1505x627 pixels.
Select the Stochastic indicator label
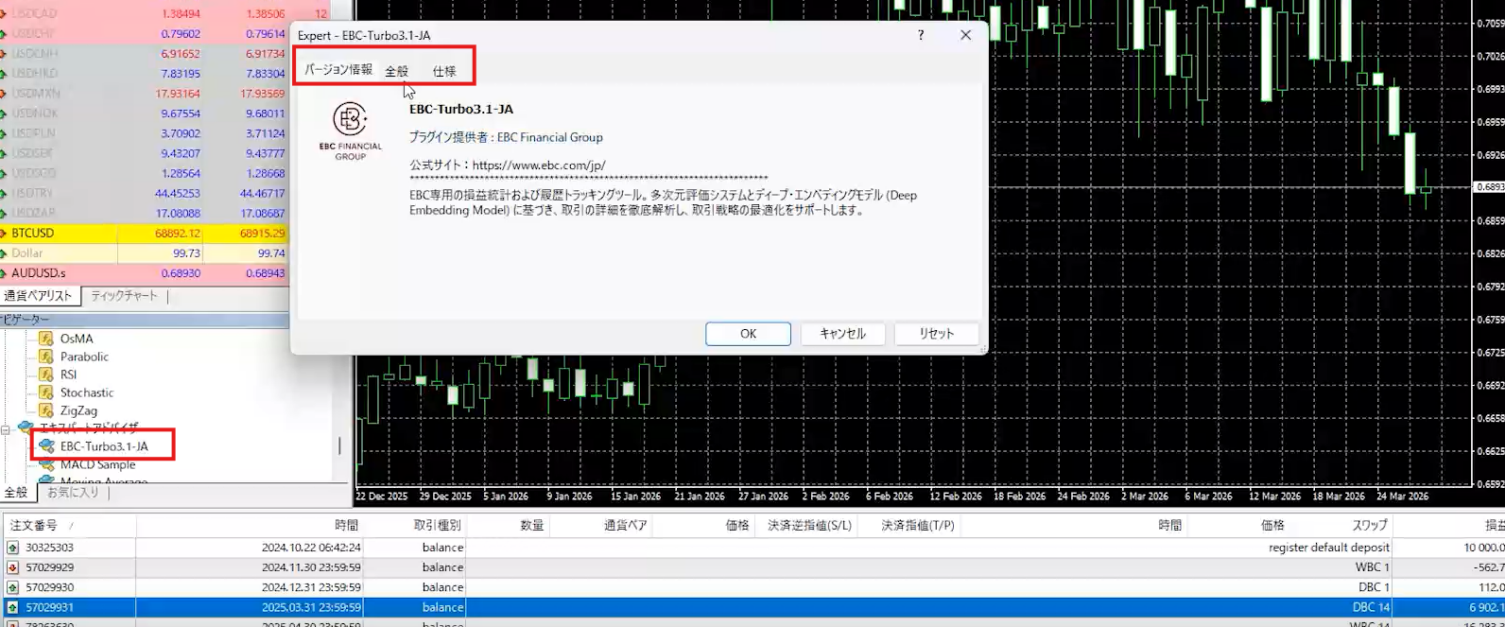click(x=87, y=393)
